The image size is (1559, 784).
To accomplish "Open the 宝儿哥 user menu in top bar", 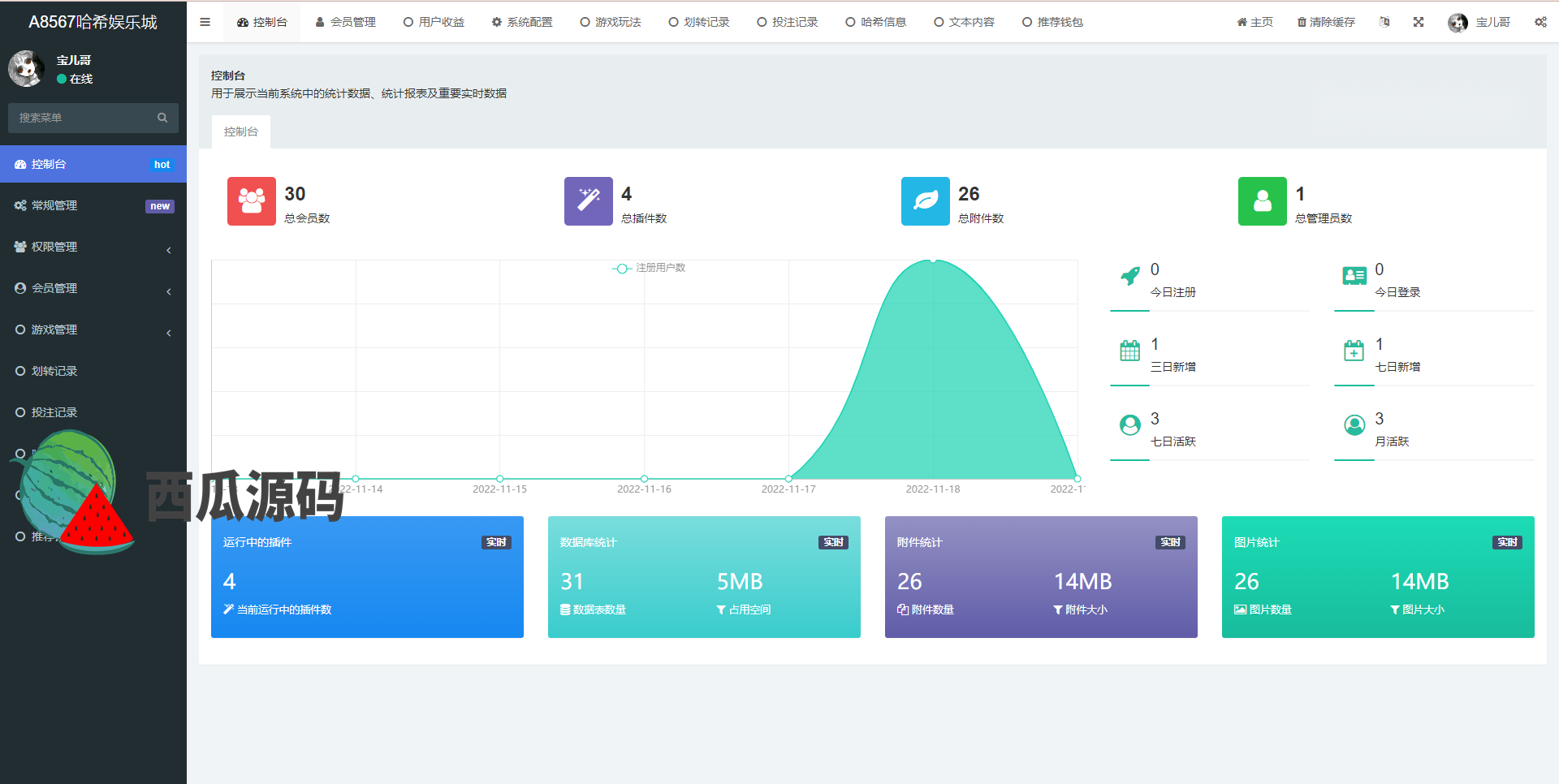I will (x=1479, y=22).
